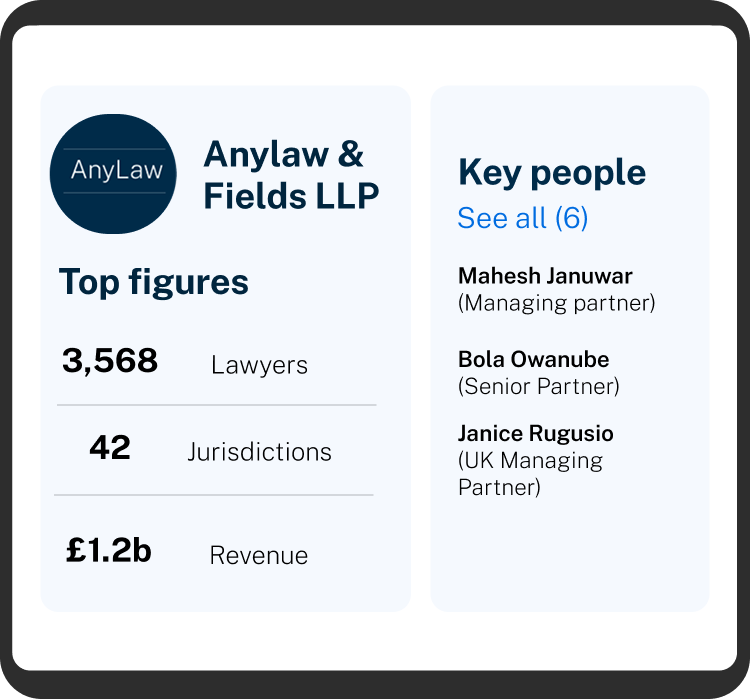Screen dimensions: 750x699
Task: Click the Key people heading
Action: coord(552,173)
